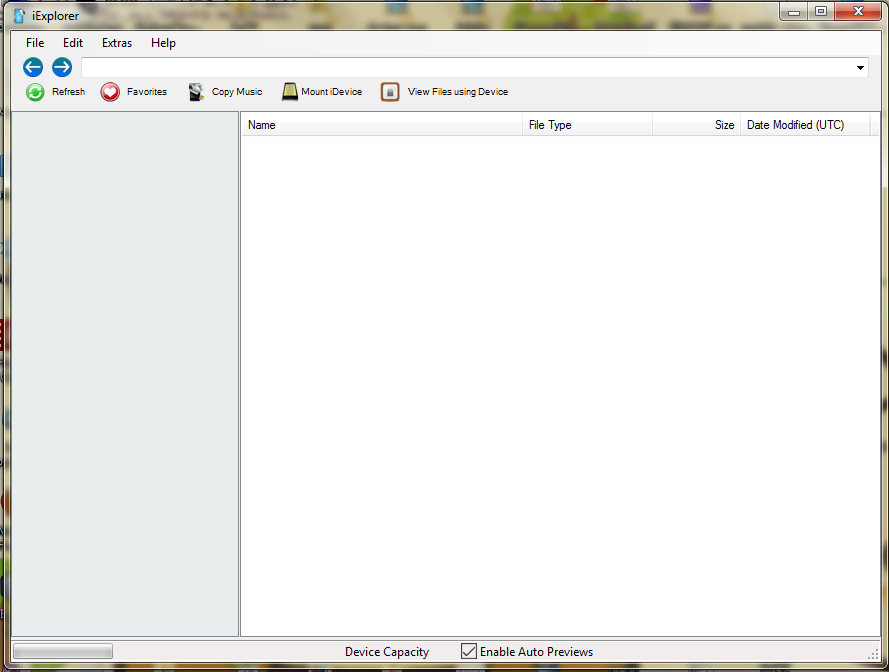The image size is (889, 672).
Task: Click the Mount iDevice drive icon
Action: coord(290,92)
